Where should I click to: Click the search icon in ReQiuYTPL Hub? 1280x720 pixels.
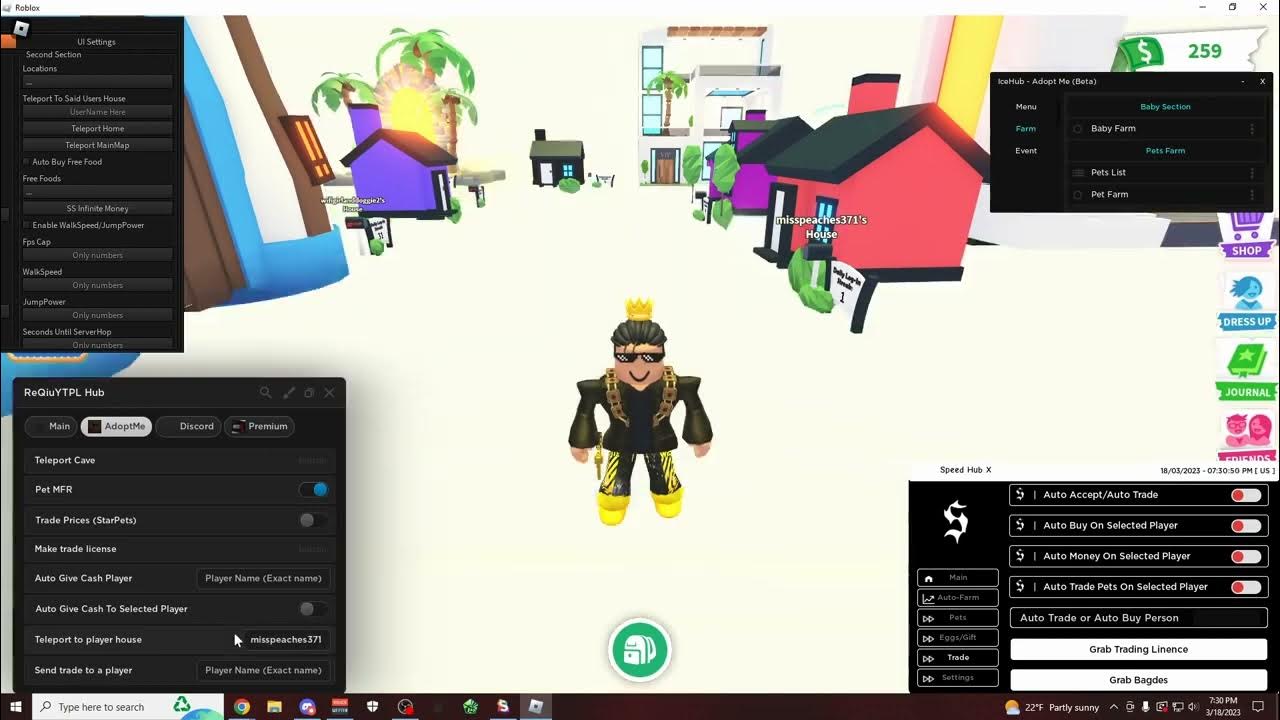(x=265, y=393)
